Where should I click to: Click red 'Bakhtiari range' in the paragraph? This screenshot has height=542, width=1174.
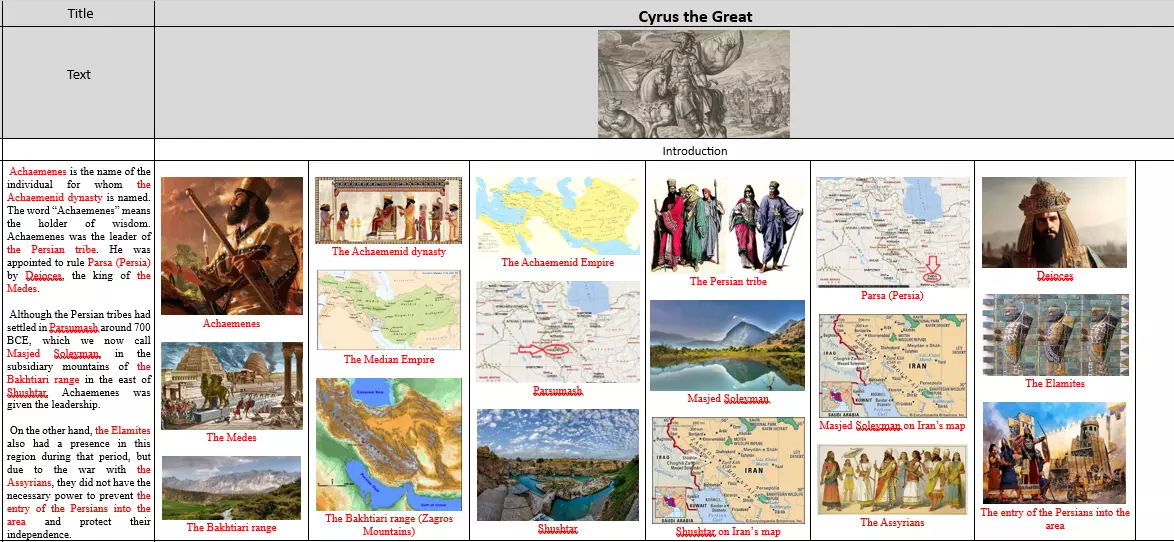[x=43, y=380]
